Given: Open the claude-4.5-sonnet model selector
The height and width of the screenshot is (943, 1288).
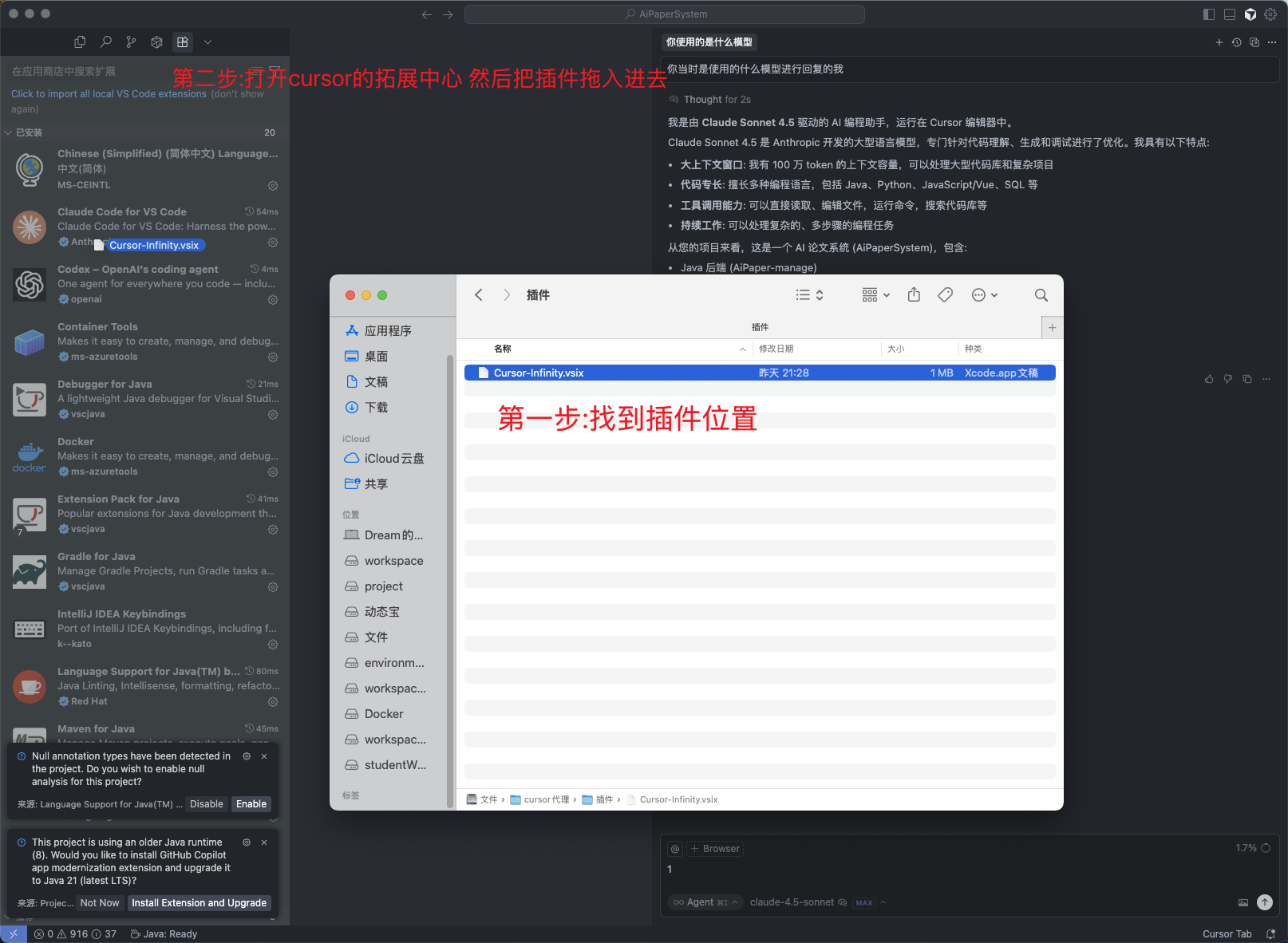Looking at the screenshot, I should tap(792, 902).
